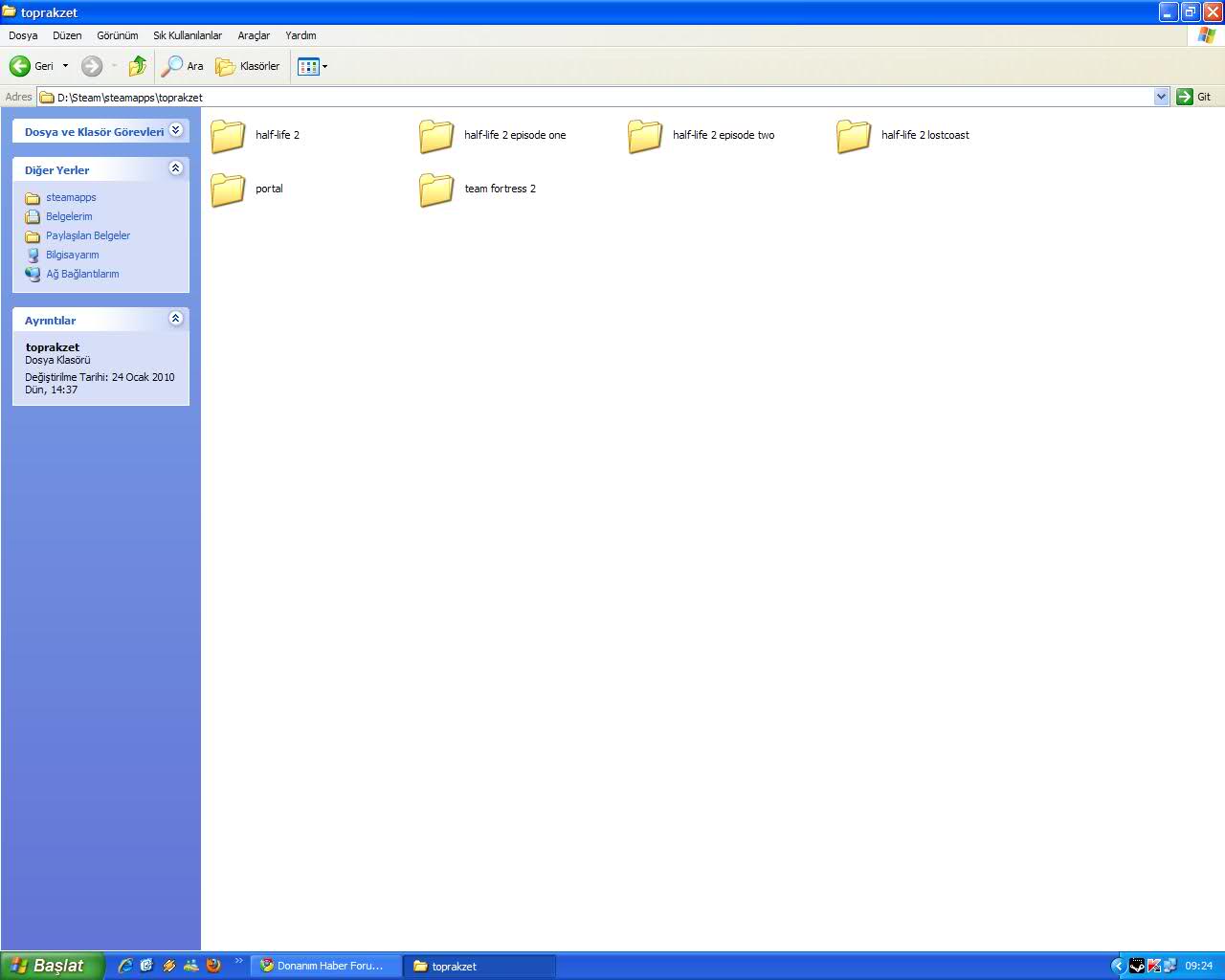The width and height of the screenshot is (1225, 980).
Task: Collapse the Ayrıntılar panel
Action: (x=176, y=319)
